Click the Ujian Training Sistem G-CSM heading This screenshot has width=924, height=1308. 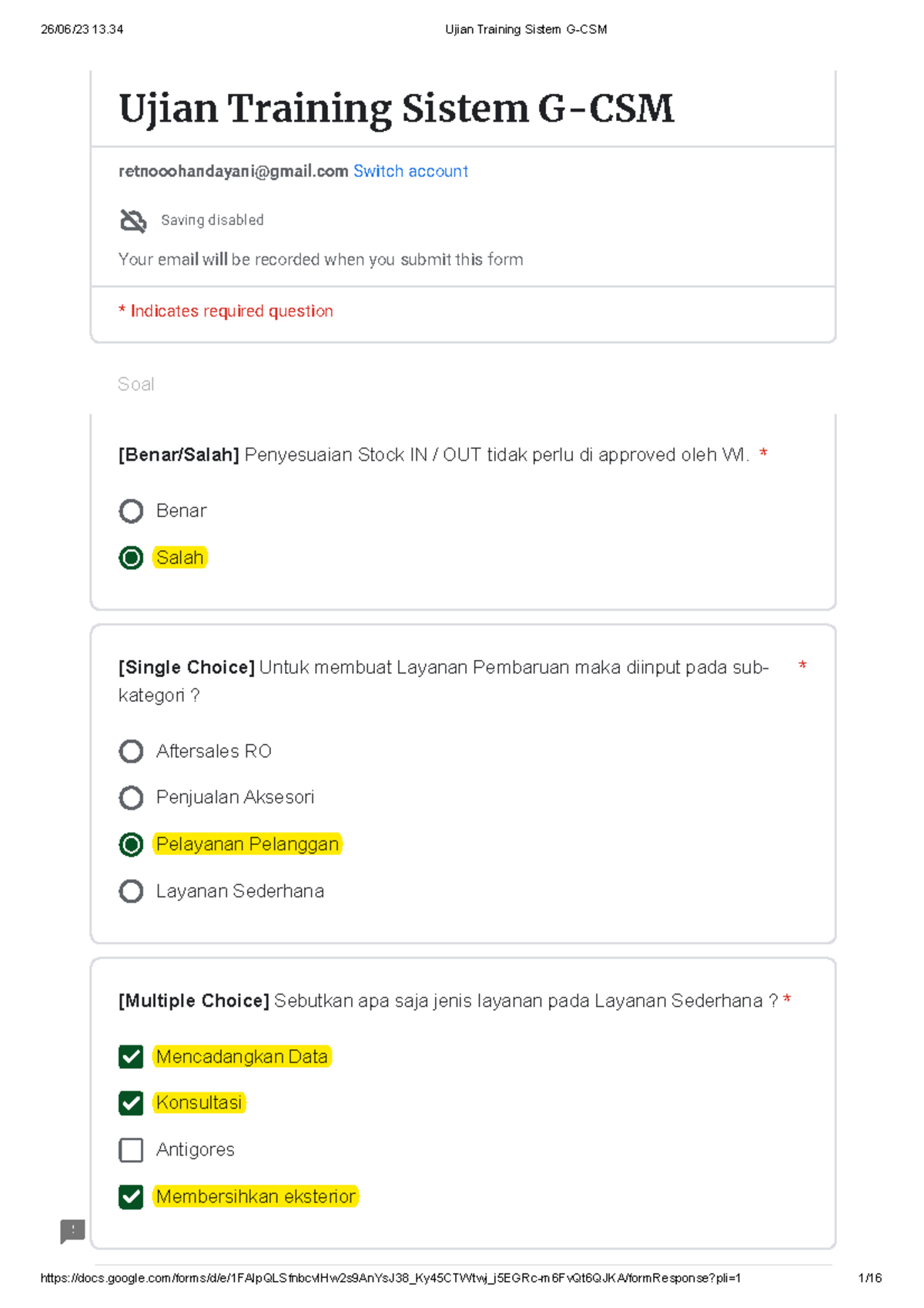coord(396,108)
